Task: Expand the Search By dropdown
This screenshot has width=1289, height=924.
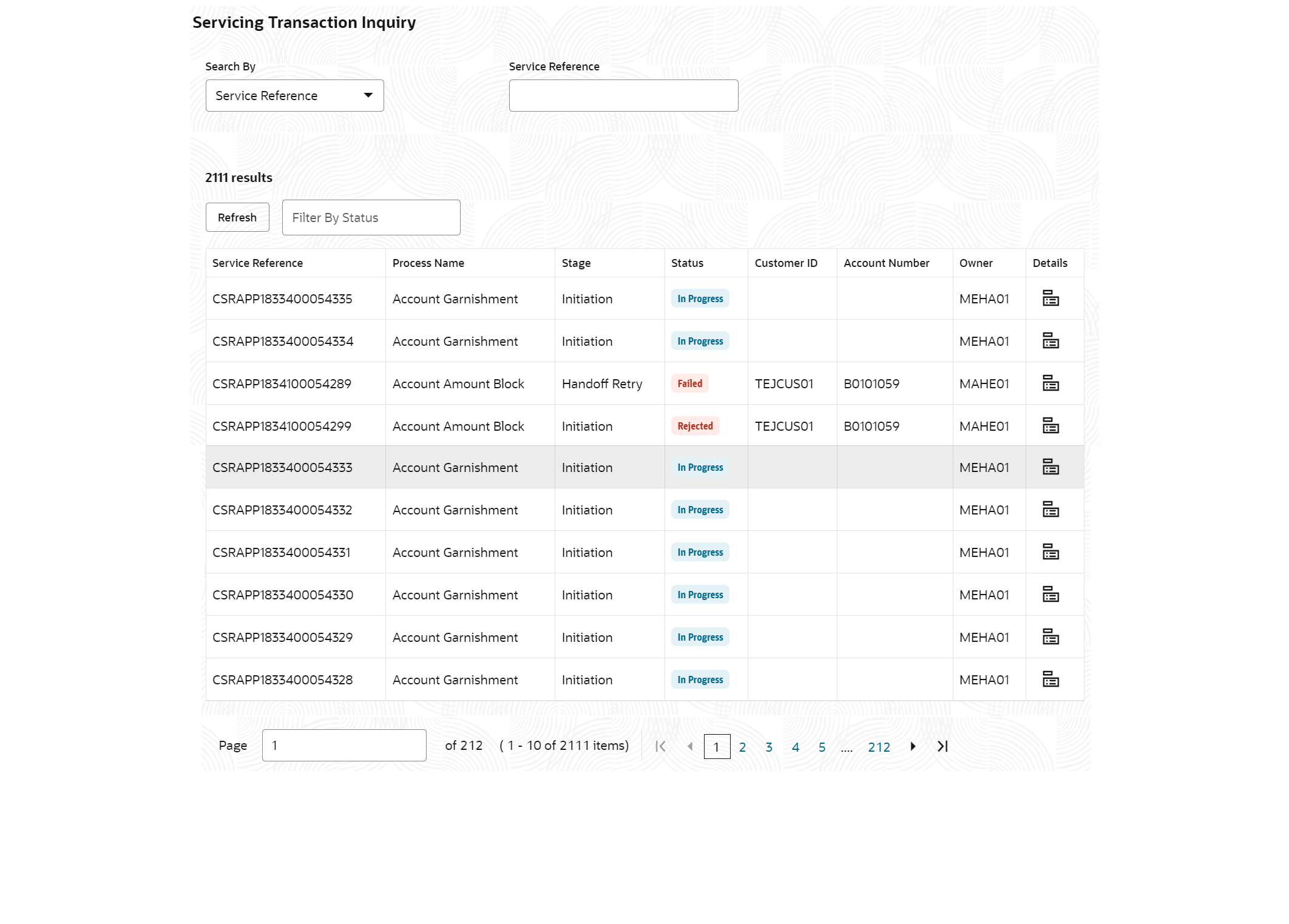Action: (x=294, y=96)
